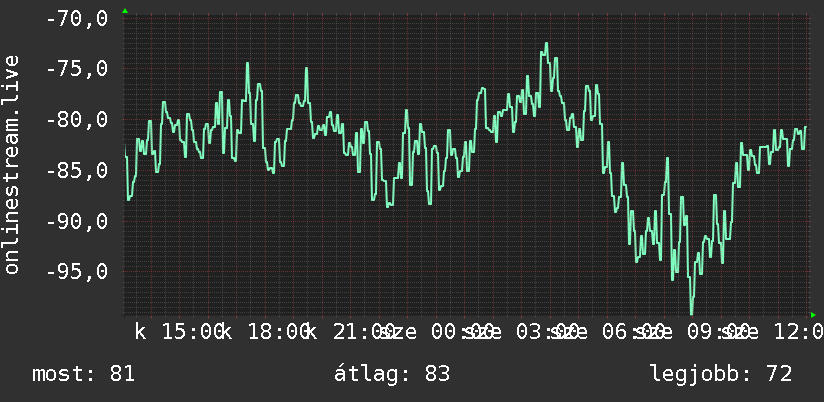Select the 'átlag: 83' average value
824x402 pixels.
point(392,374)
